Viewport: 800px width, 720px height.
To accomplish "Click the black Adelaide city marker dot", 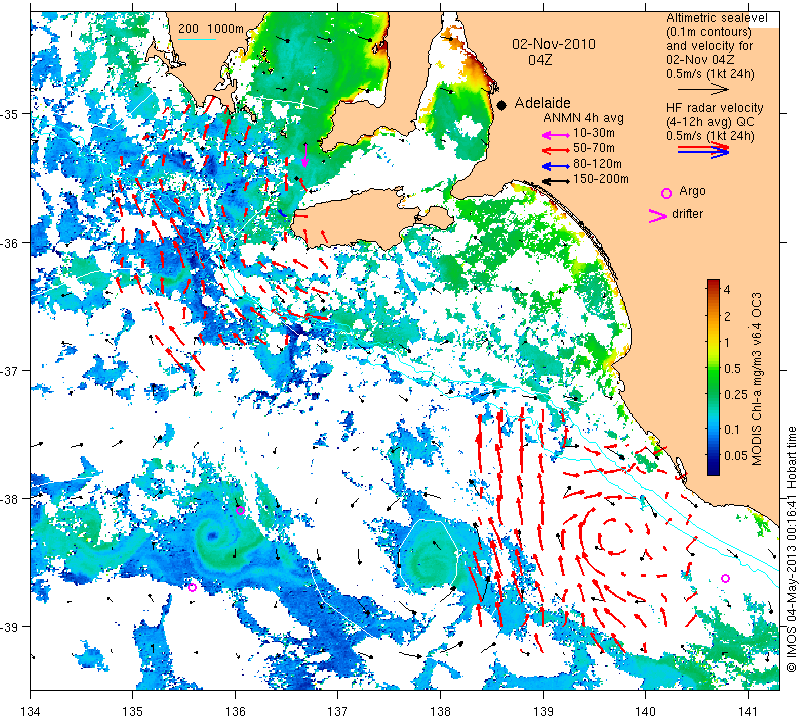I will coord(502,105).
